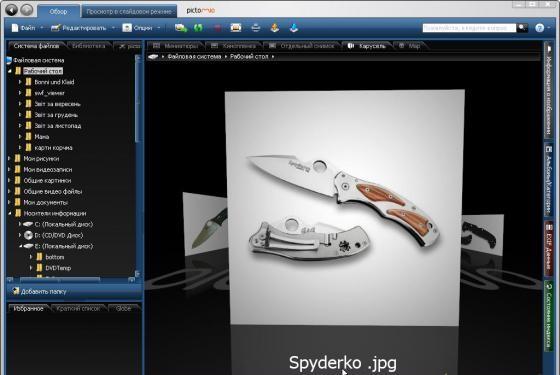
Task: Open the dropdown arrow beside the help icon
Action: 549,28
